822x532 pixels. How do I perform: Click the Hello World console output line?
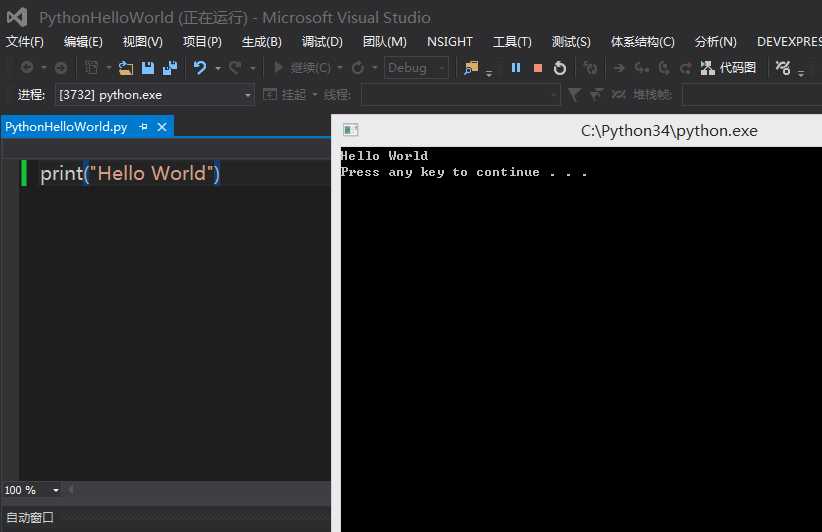click(x=384, y=156)
